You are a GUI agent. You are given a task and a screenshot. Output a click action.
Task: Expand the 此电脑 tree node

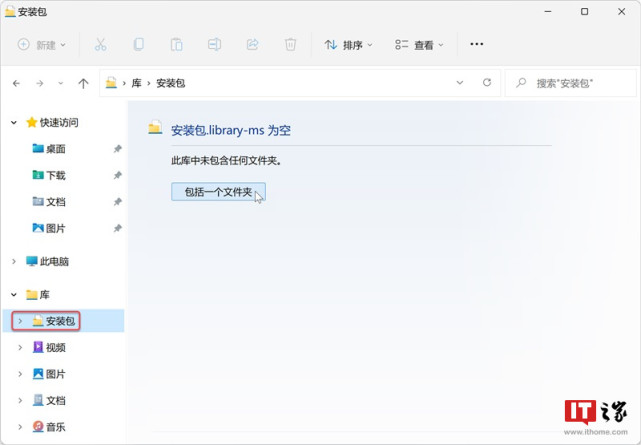click(14, 261)
